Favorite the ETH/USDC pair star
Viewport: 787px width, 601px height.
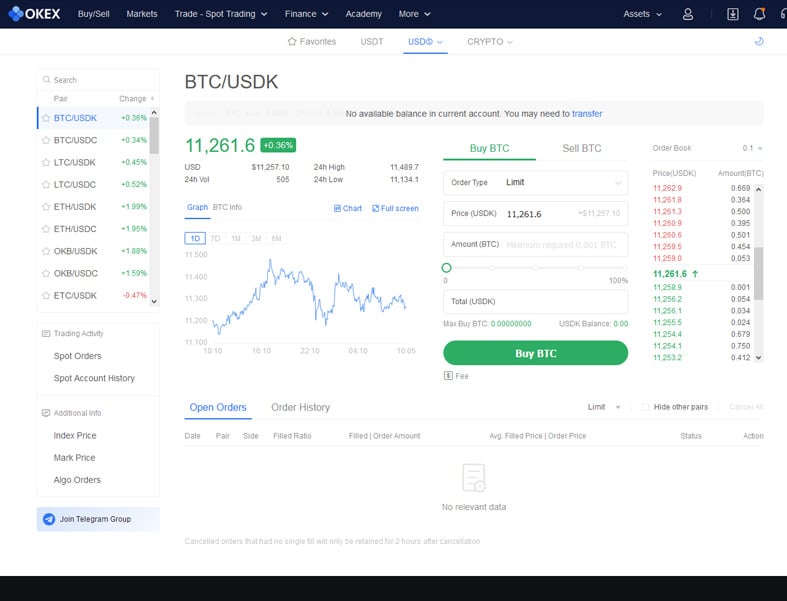tap(46, 228)
